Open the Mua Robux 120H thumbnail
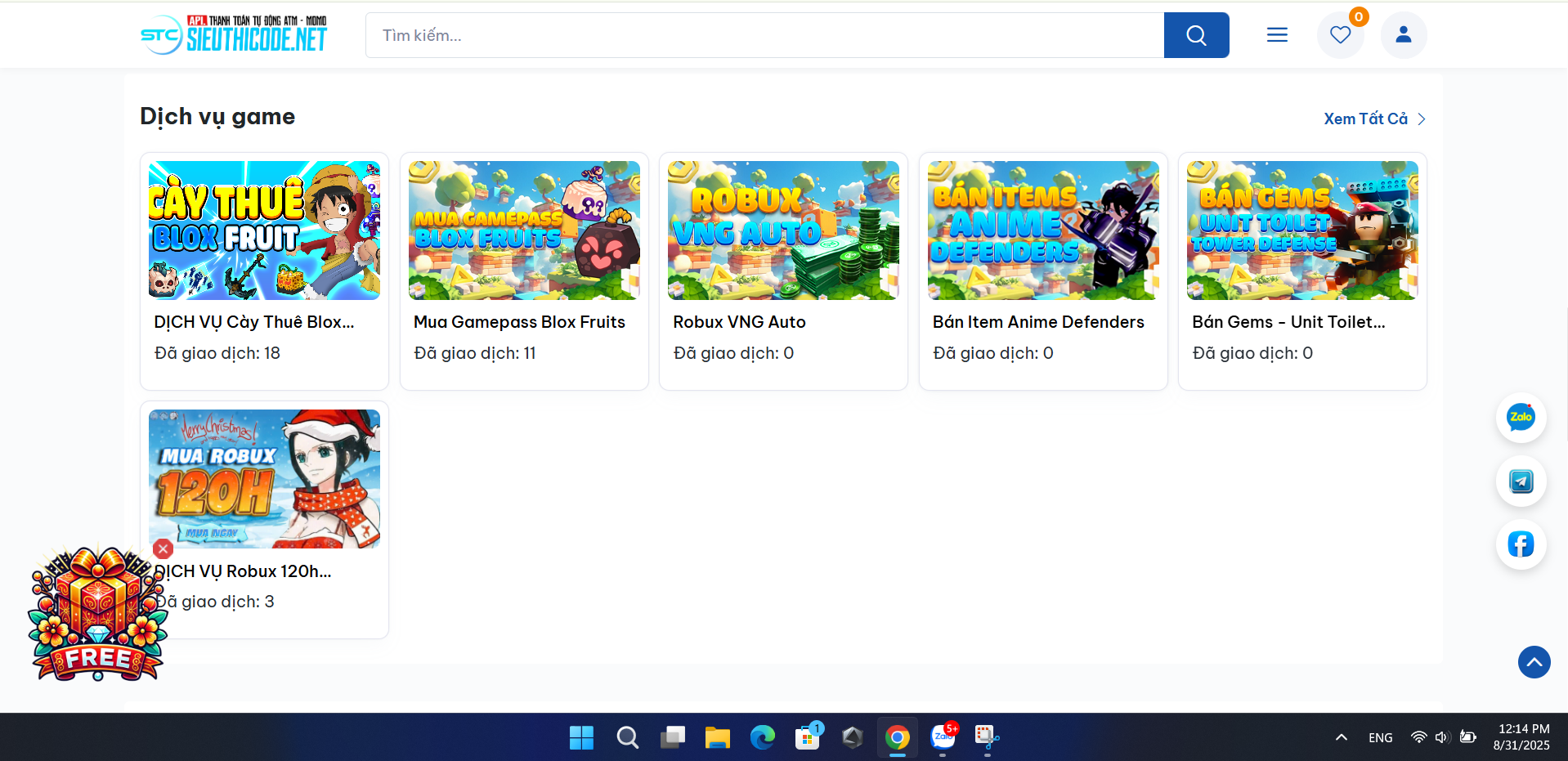 tap(264, 479)
